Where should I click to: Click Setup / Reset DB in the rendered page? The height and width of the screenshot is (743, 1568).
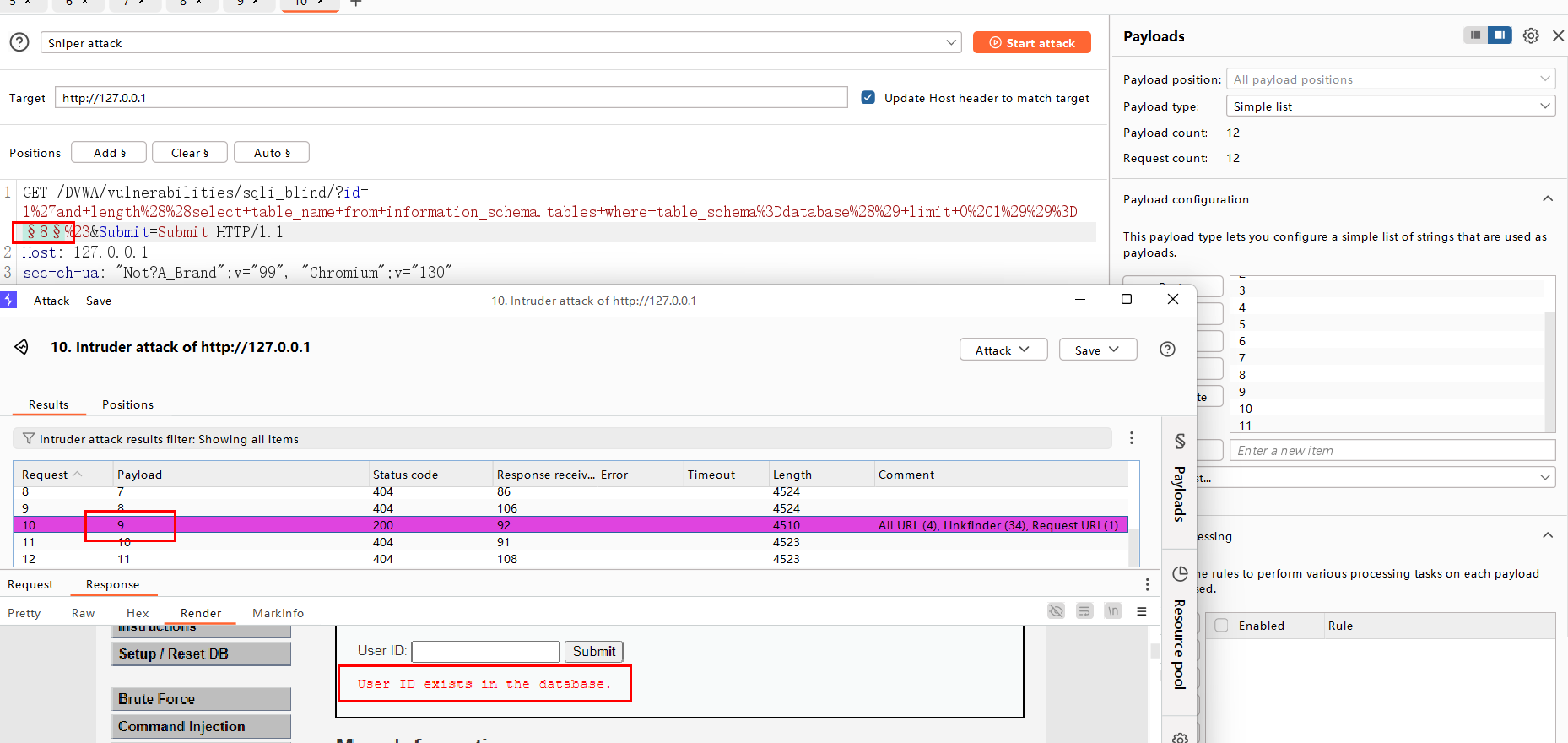coord(202,654)
